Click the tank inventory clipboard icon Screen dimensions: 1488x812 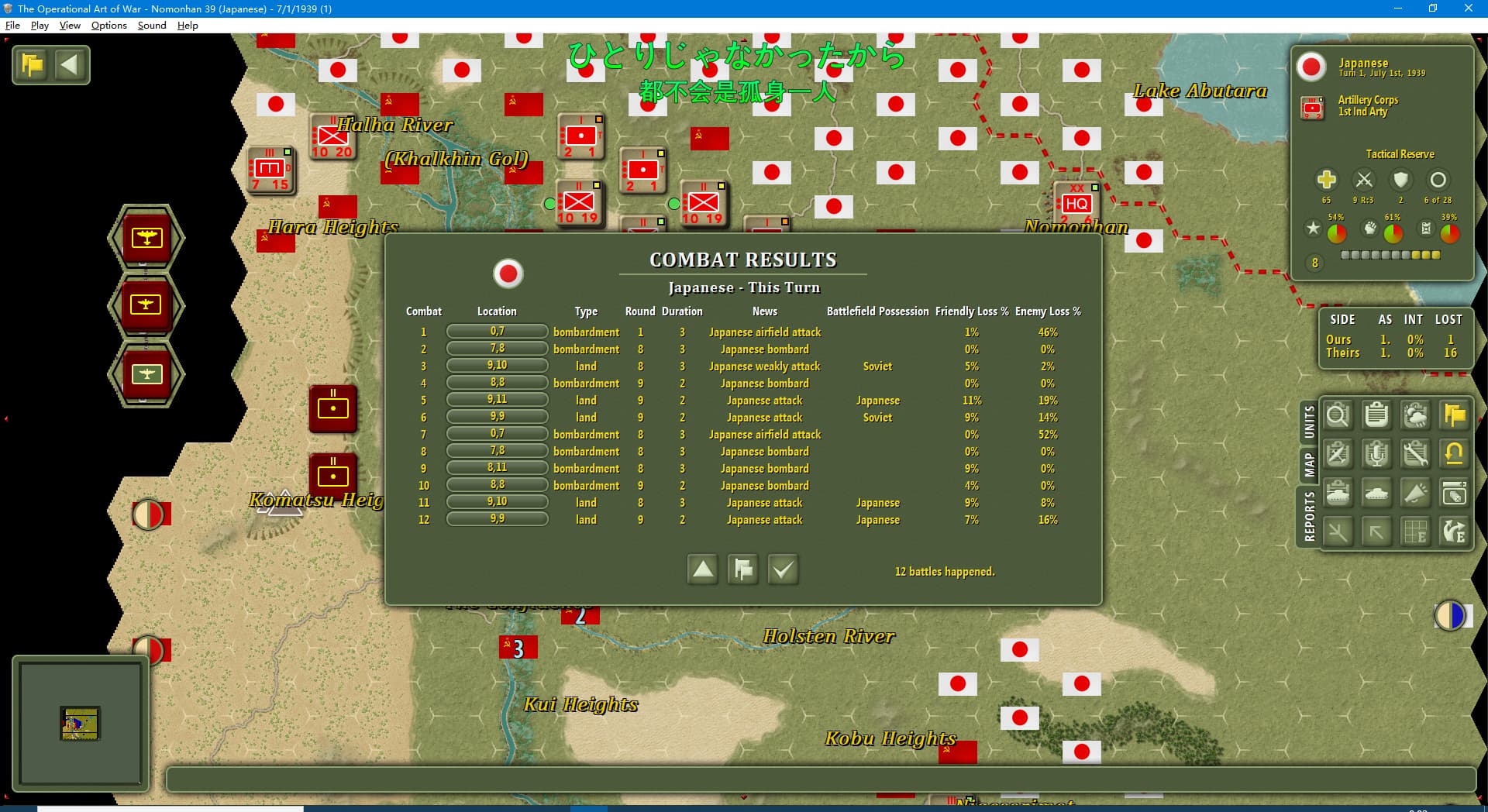(1338, 493)
